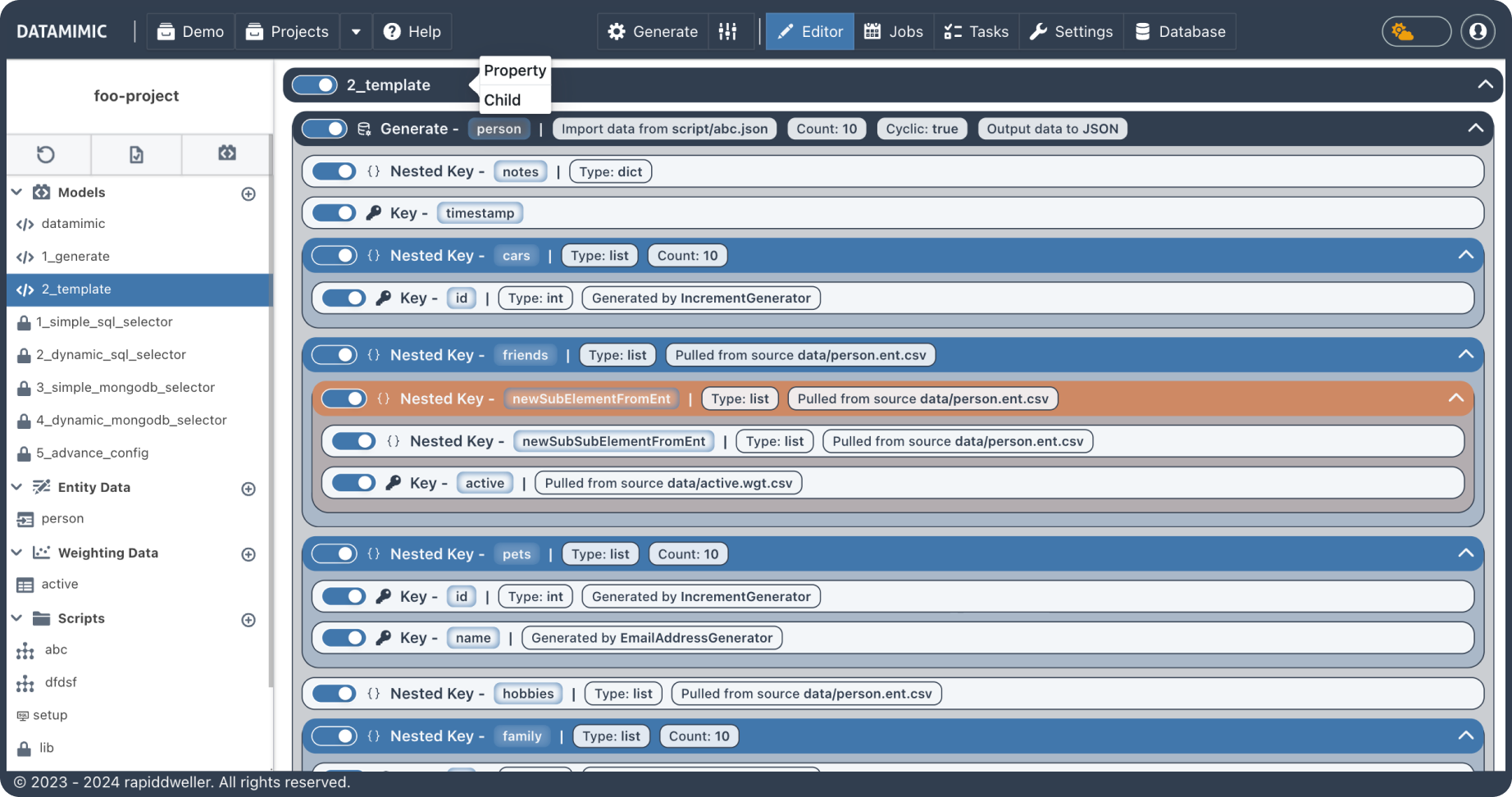Collapse the cars Nested Key section

click(x=1465, y=255)
